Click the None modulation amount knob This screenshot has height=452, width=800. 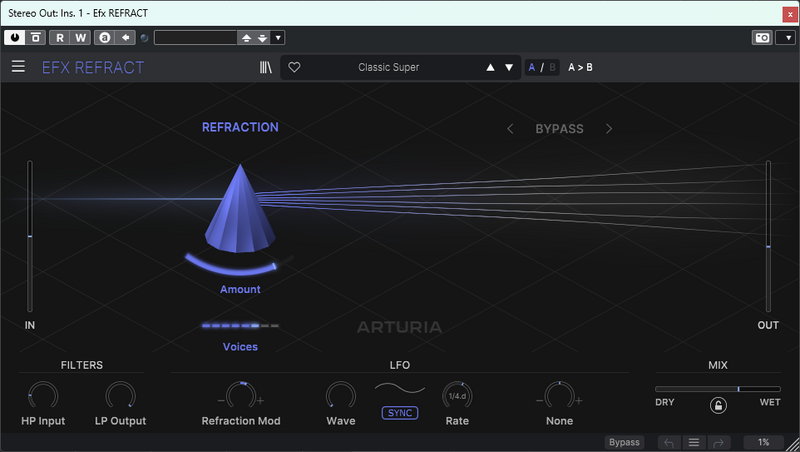pyautogui.click(x=560, y=396)
